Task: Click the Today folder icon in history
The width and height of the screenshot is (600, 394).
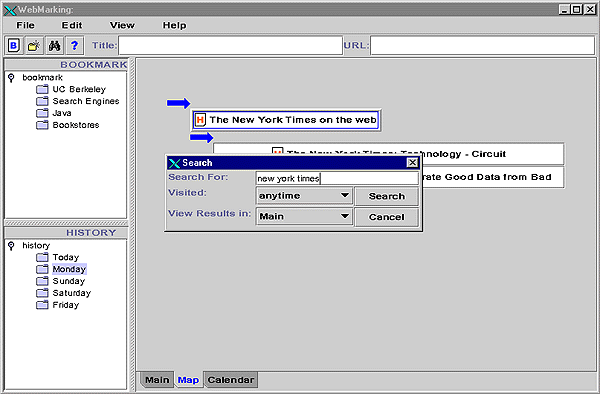Action: click(42, 257)
